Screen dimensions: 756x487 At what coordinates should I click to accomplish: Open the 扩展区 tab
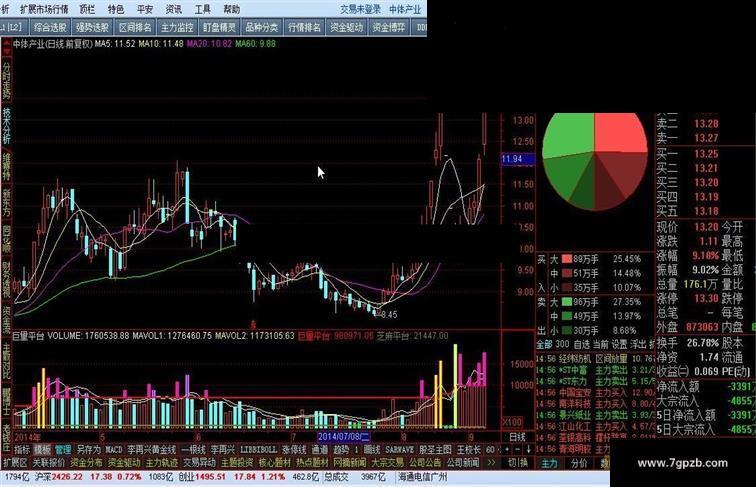click(x=15, y=462)
